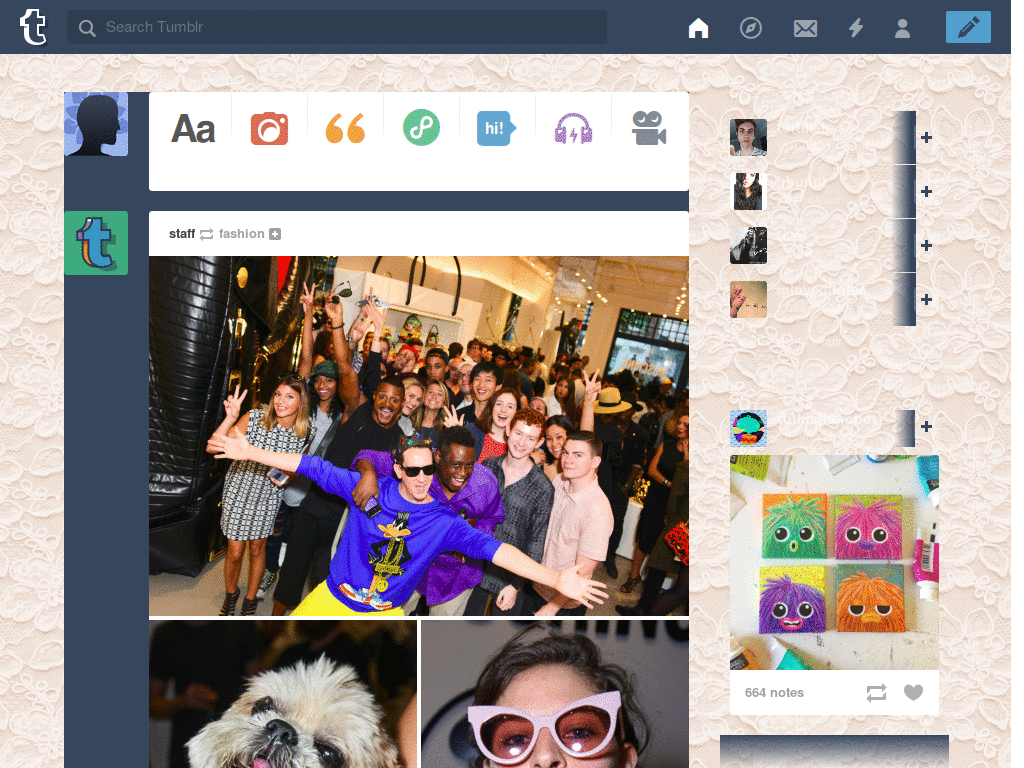The height and width of the screenshot is (768, 1024).
Task: Create a Quote post icon
Action: (x=345, y=128)
